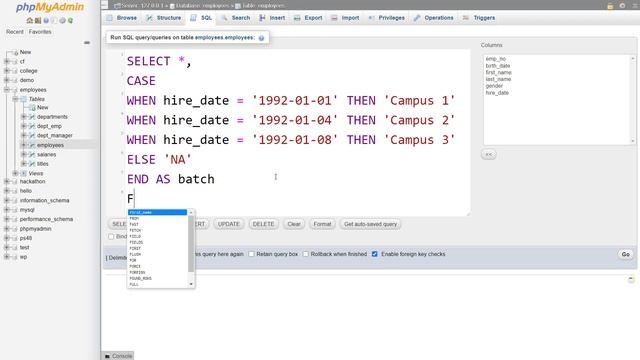This screenshot has height=360, width=640.
Task: Click the Clear button
Action: [294, 224]
